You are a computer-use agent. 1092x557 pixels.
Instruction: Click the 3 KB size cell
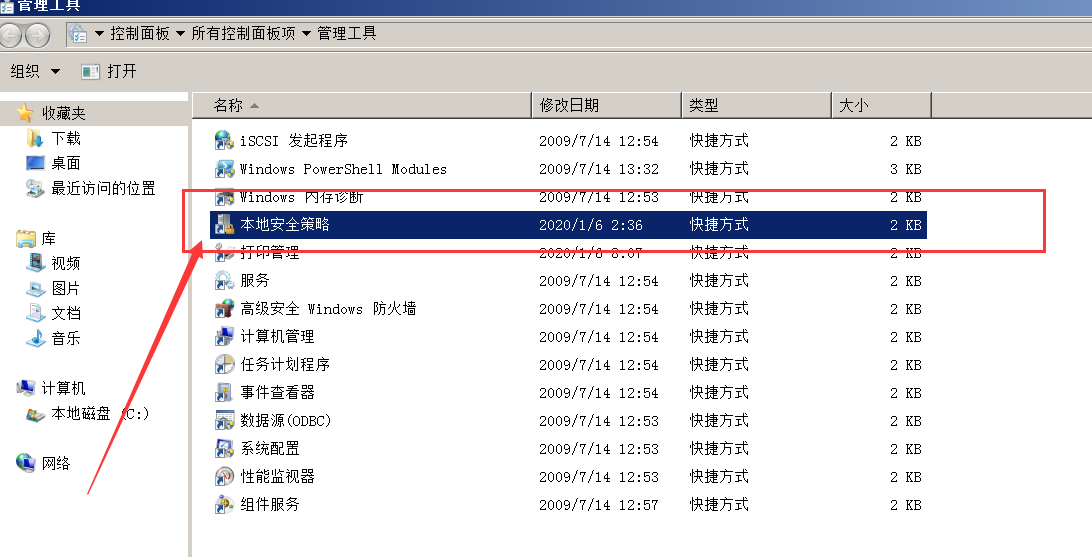(905, 169)
